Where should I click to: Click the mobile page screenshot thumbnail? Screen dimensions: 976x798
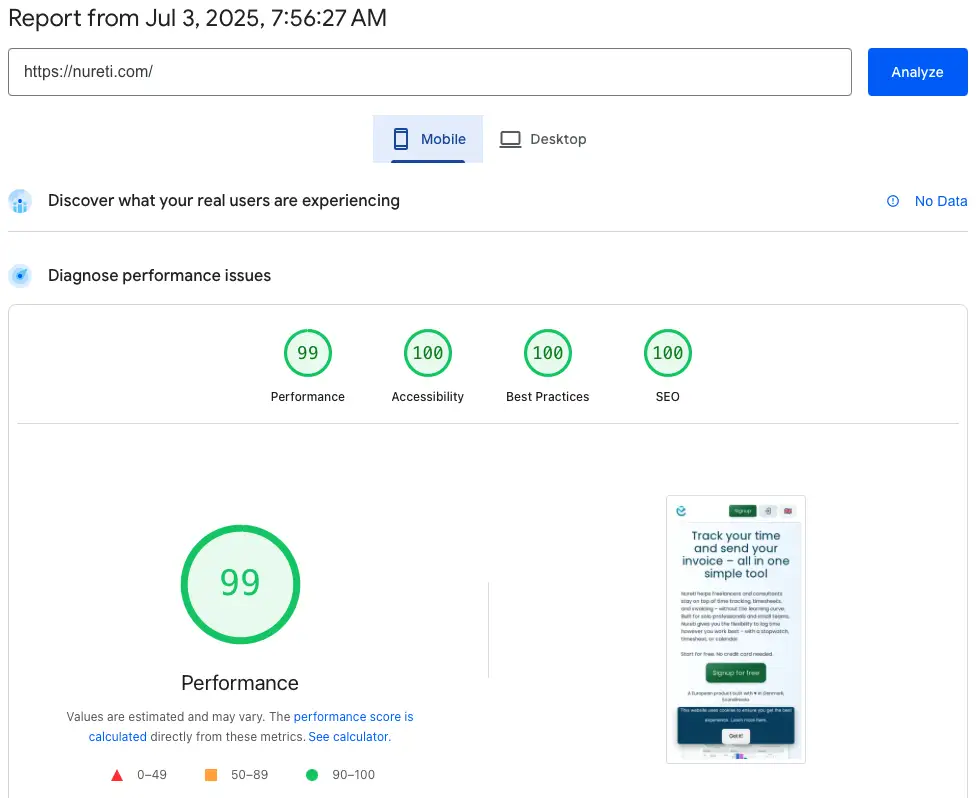coord(736,629)
